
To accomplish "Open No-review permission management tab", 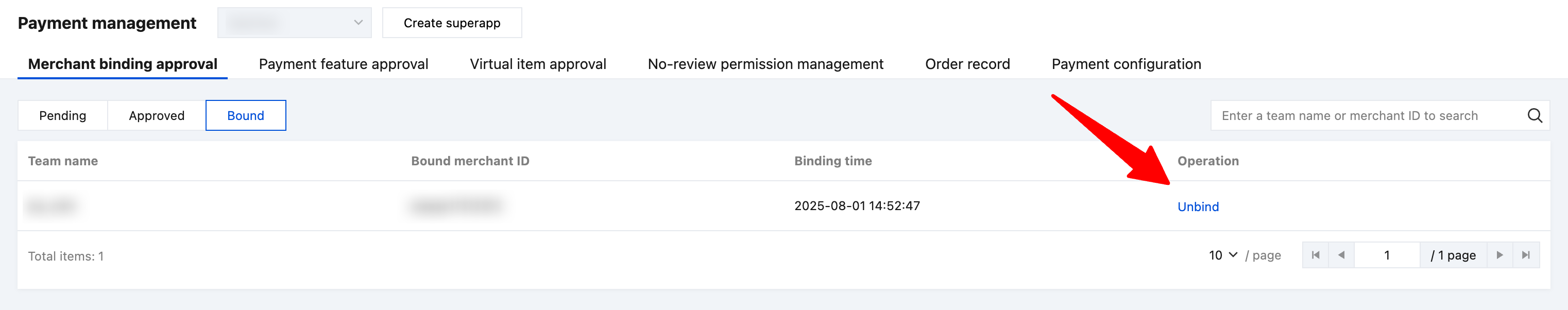I will (765, 64).
